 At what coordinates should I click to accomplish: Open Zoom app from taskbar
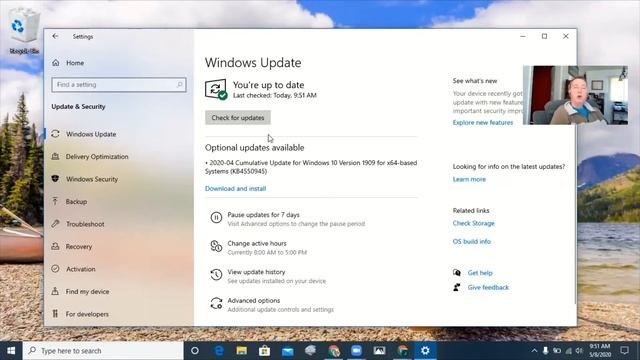(356, 351)
